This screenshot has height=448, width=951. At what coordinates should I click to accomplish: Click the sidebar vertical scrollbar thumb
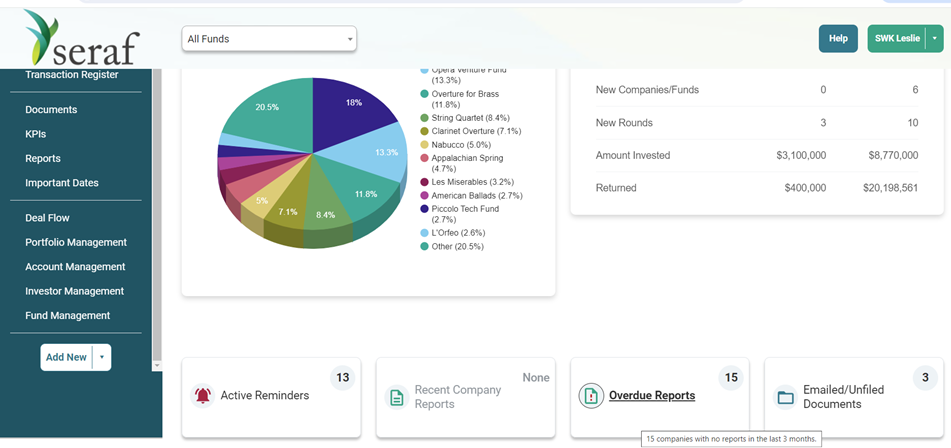(x=157, y=215)
